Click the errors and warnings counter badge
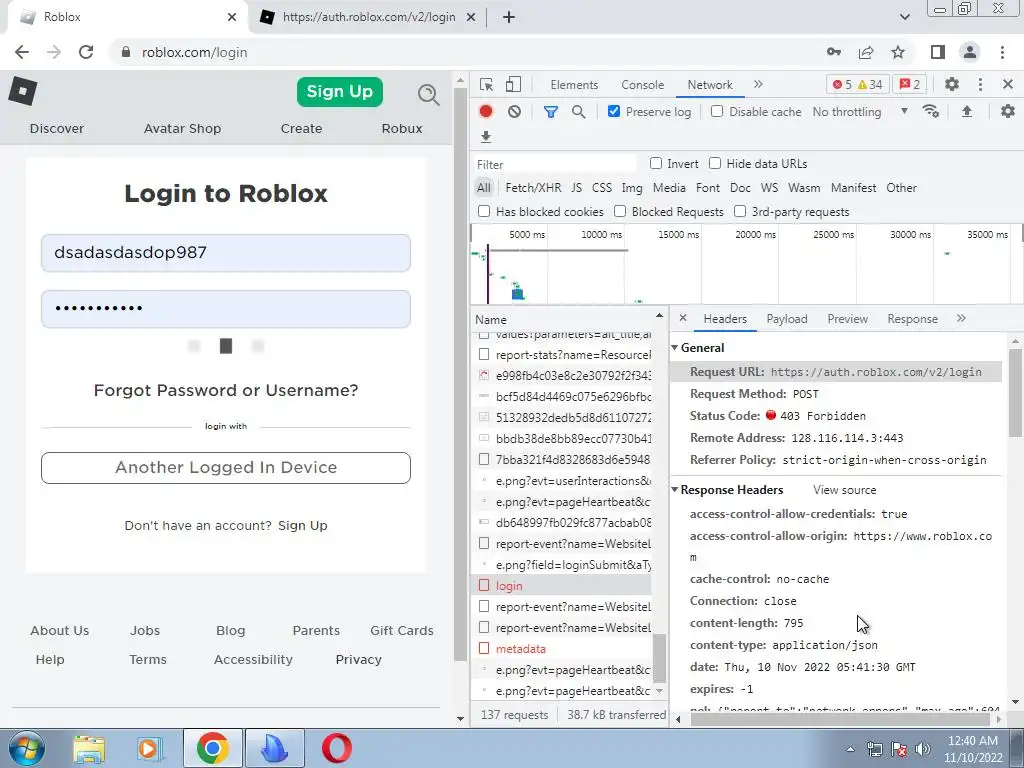Image resolution: width=1024 pixels, height=768 pixels. 857,85
